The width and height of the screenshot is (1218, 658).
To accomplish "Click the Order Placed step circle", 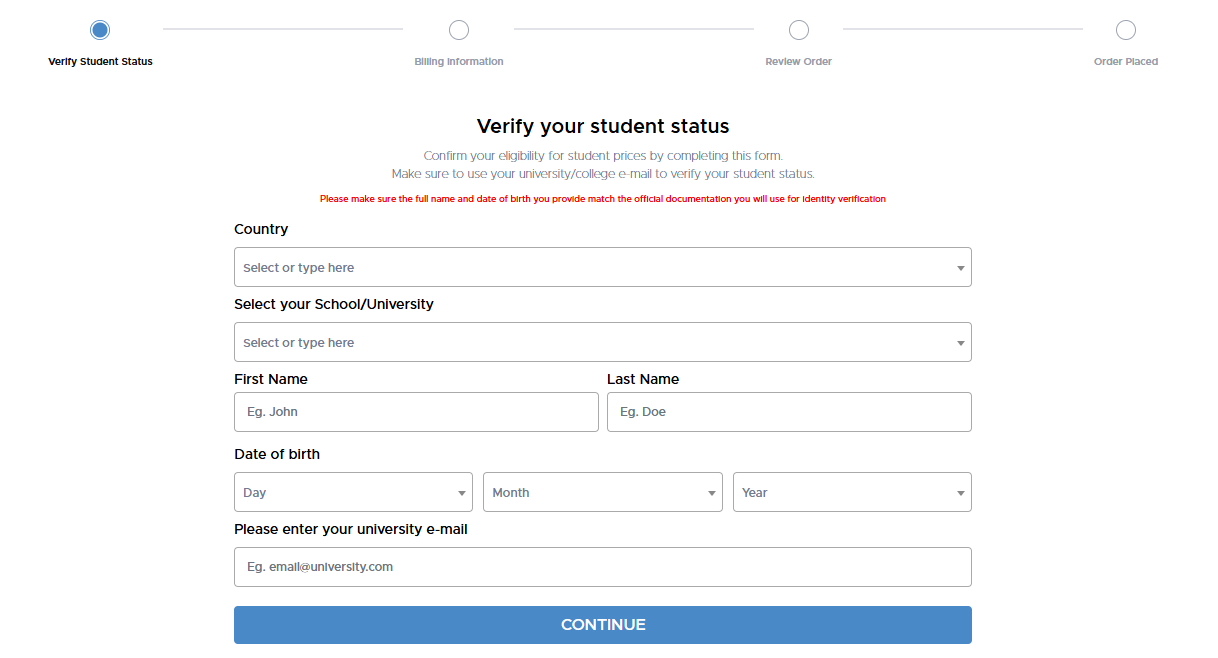I will [1126, 30].
